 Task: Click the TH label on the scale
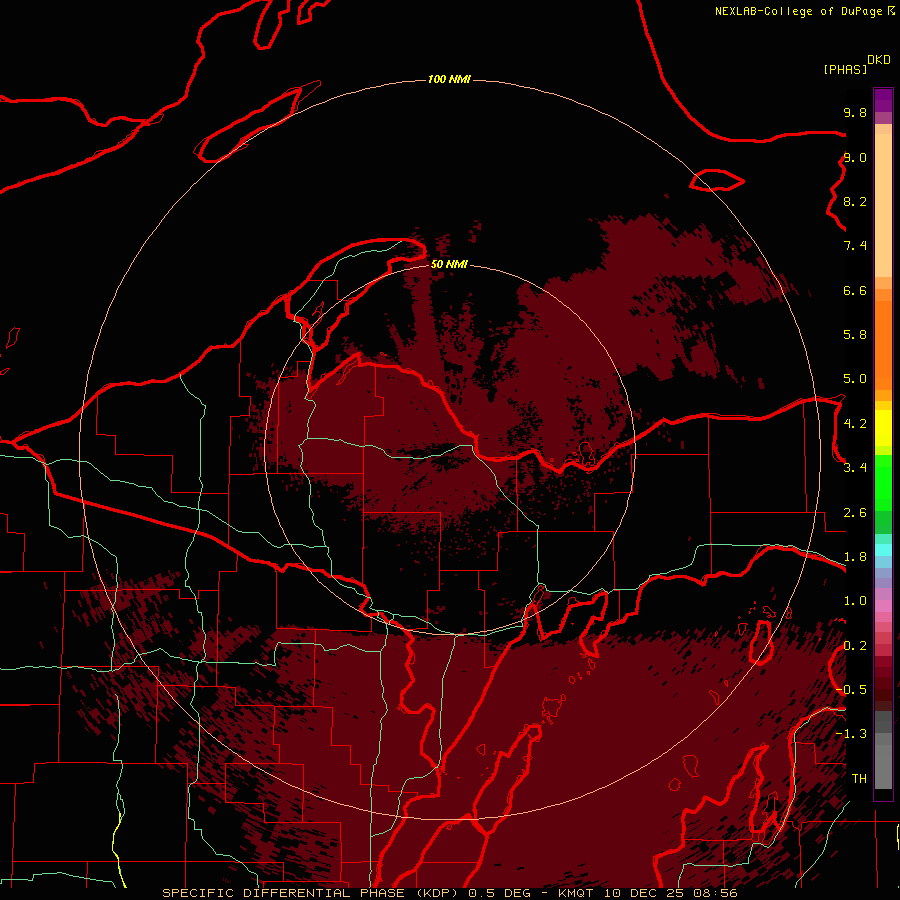[x=859, y=779]
